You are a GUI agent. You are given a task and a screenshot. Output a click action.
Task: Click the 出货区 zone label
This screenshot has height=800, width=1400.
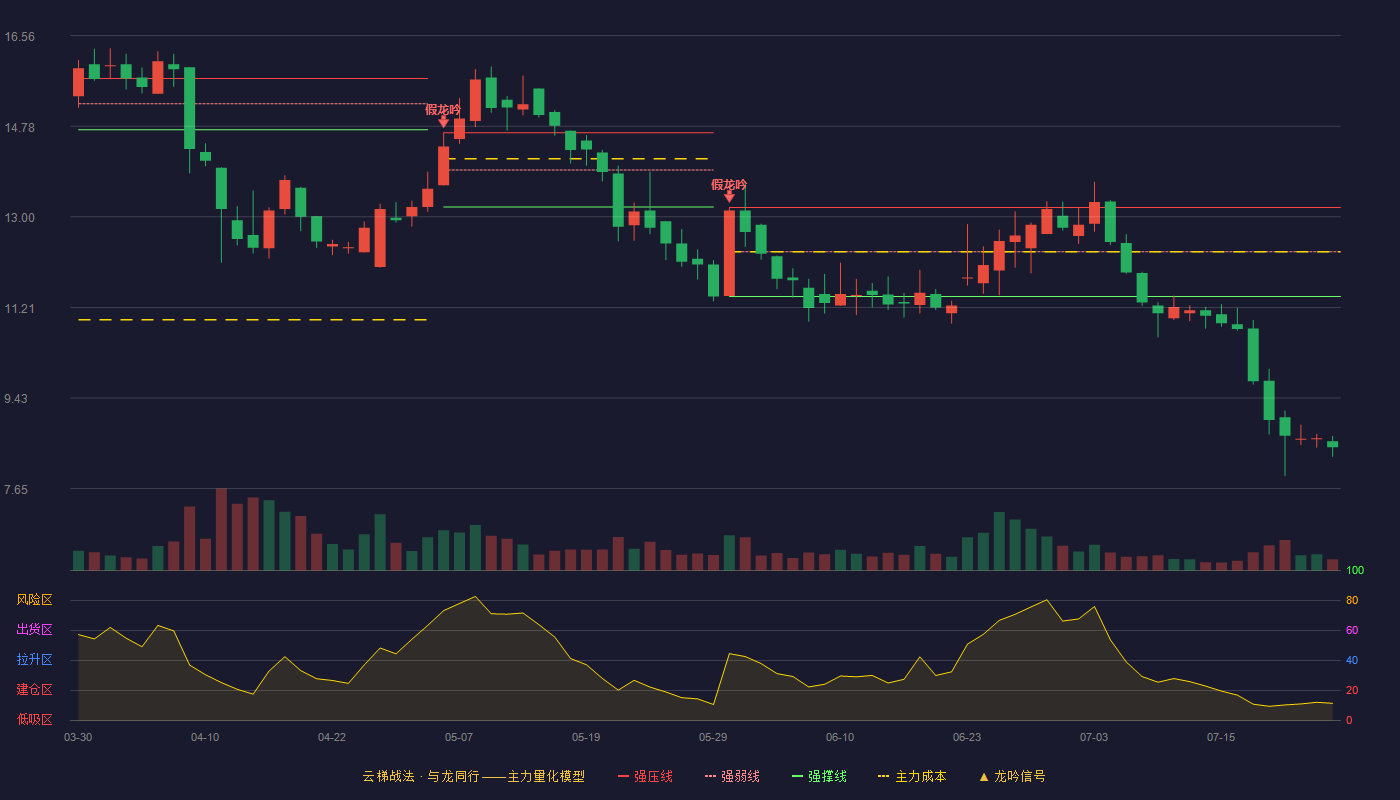click(x=34, y=630)
